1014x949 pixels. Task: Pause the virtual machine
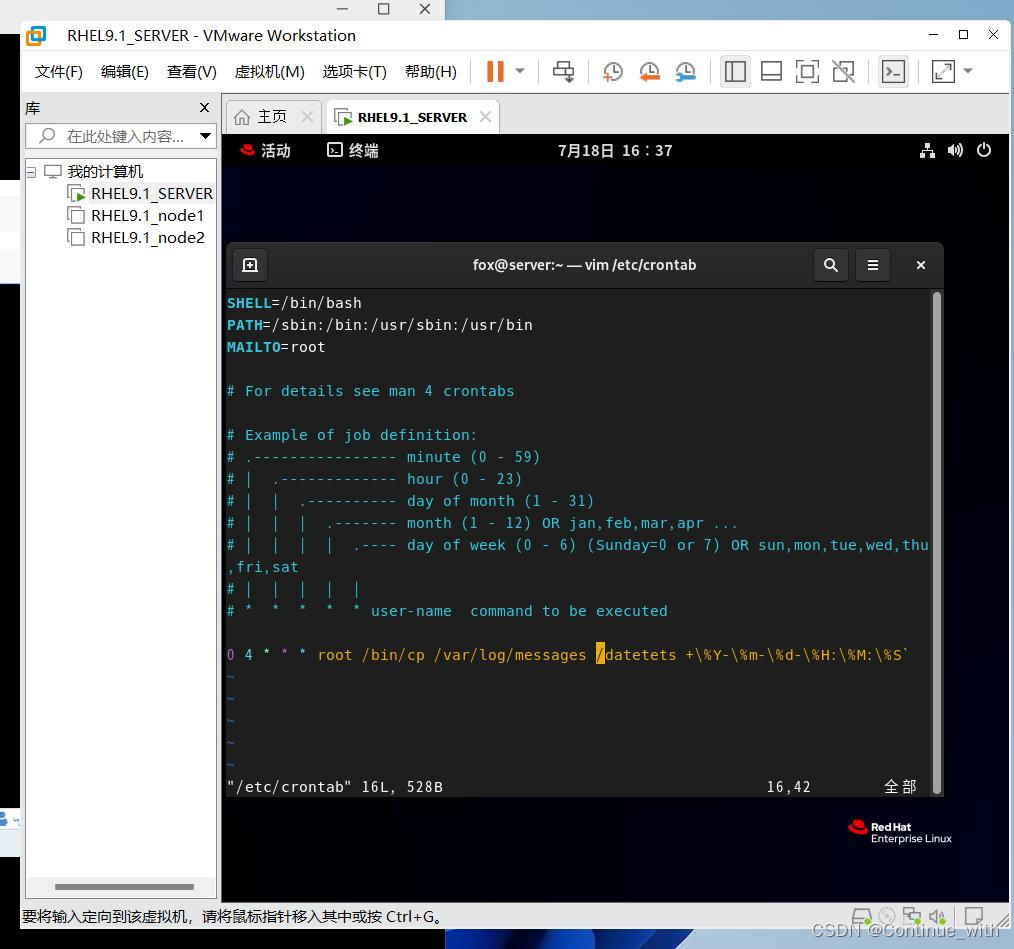495,71
